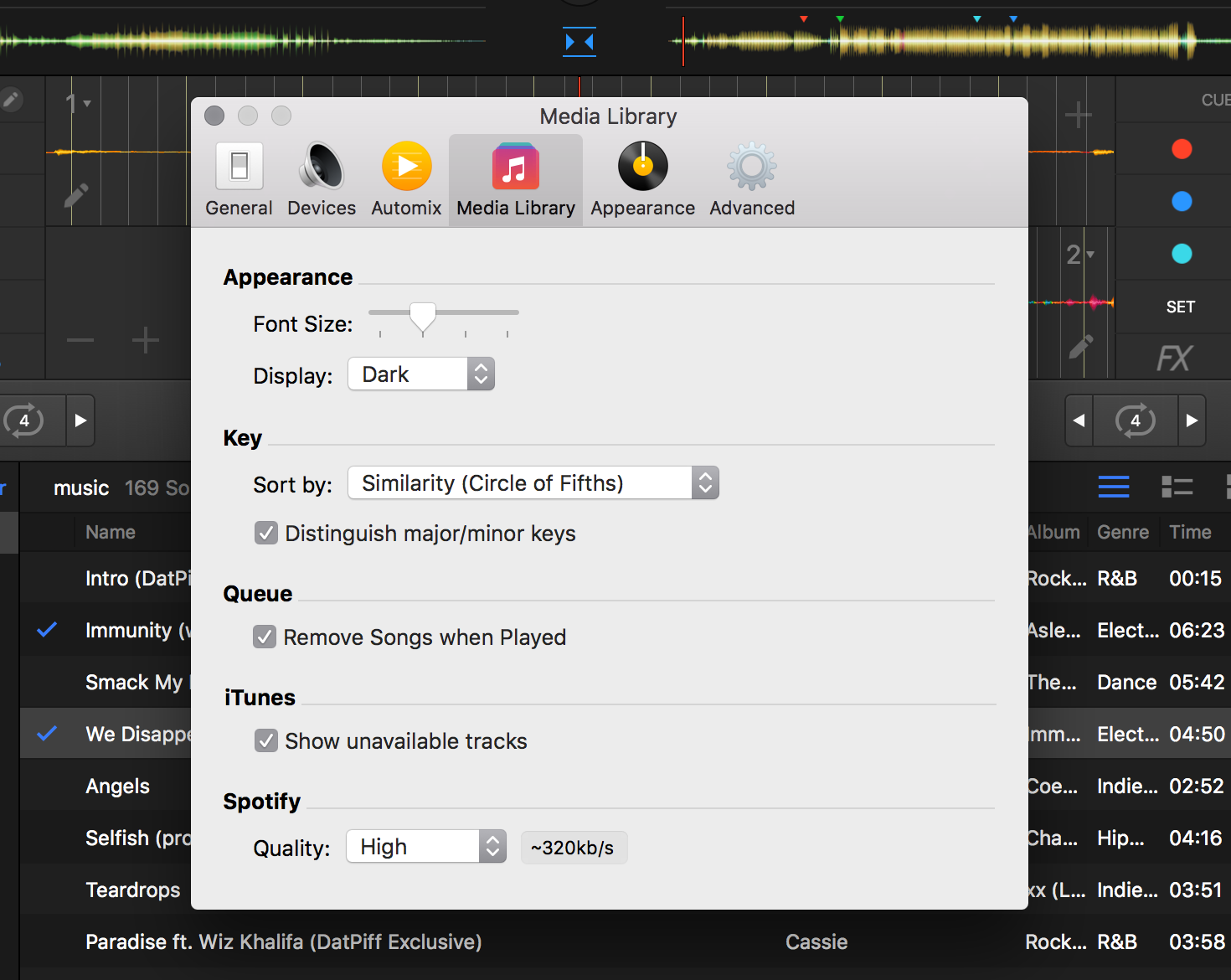Open the Display dropdown set to Dark
Image resolution: width=1231 pixels, height=980 pixels.
click(421, 374)
